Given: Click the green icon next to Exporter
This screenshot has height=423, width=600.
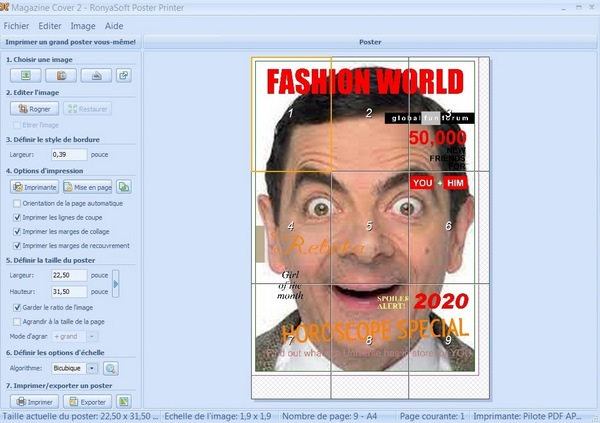Looking at the screenshot, I should [124, 402].
